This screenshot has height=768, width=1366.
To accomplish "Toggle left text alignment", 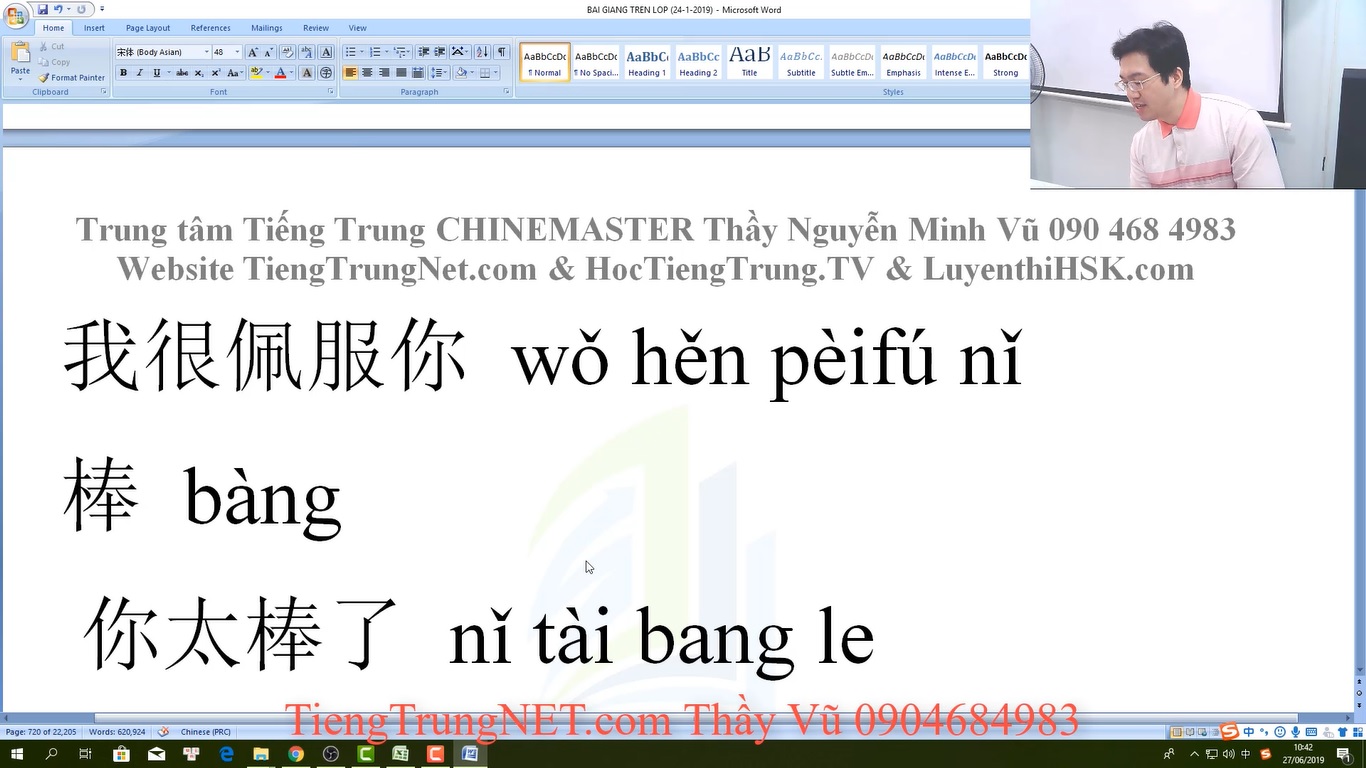I will (350, 73).
